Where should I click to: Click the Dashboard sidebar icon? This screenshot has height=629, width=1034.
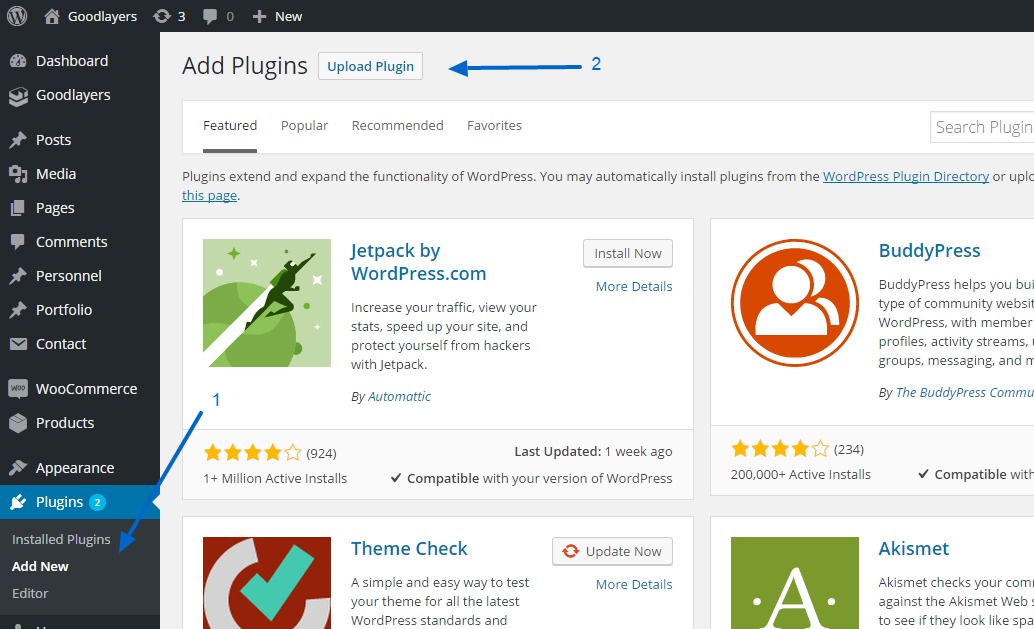coord(17,61)
